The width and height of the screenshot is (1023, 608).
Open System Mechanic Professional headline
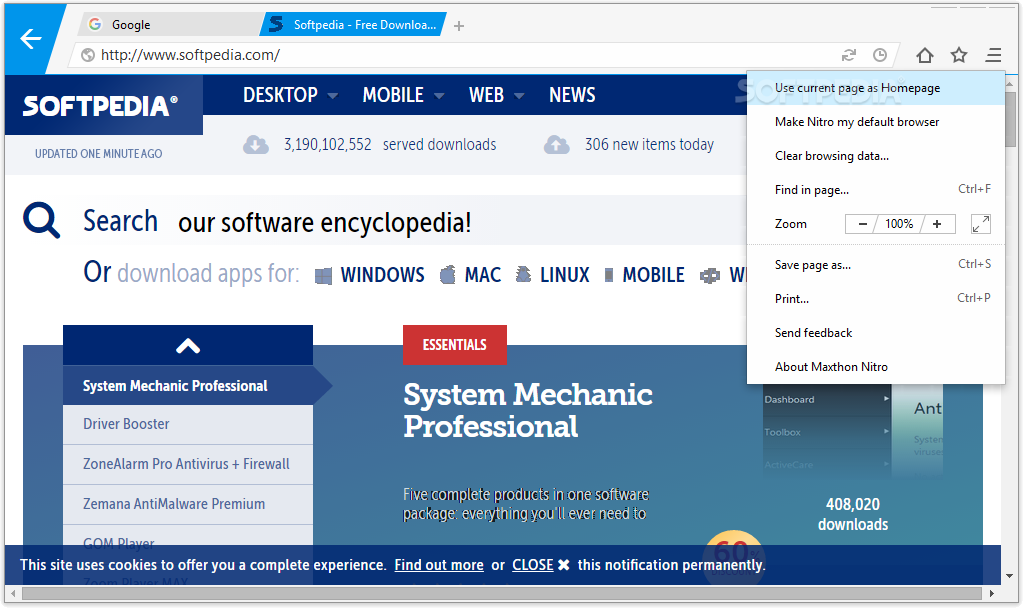pyautogui.click(x=528, y=410)
